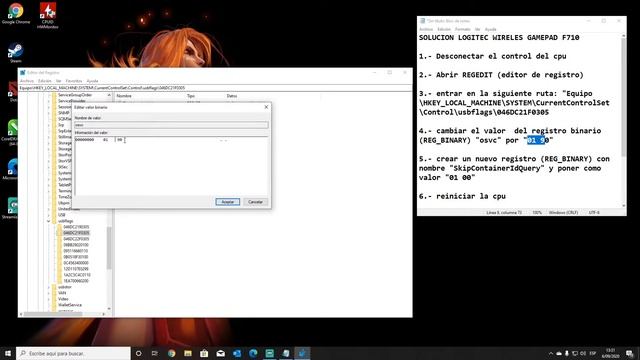Screen dimensions: 640x360
Task: Click Cancelar in the binary value dialog
Action: (x=256, y=202)
